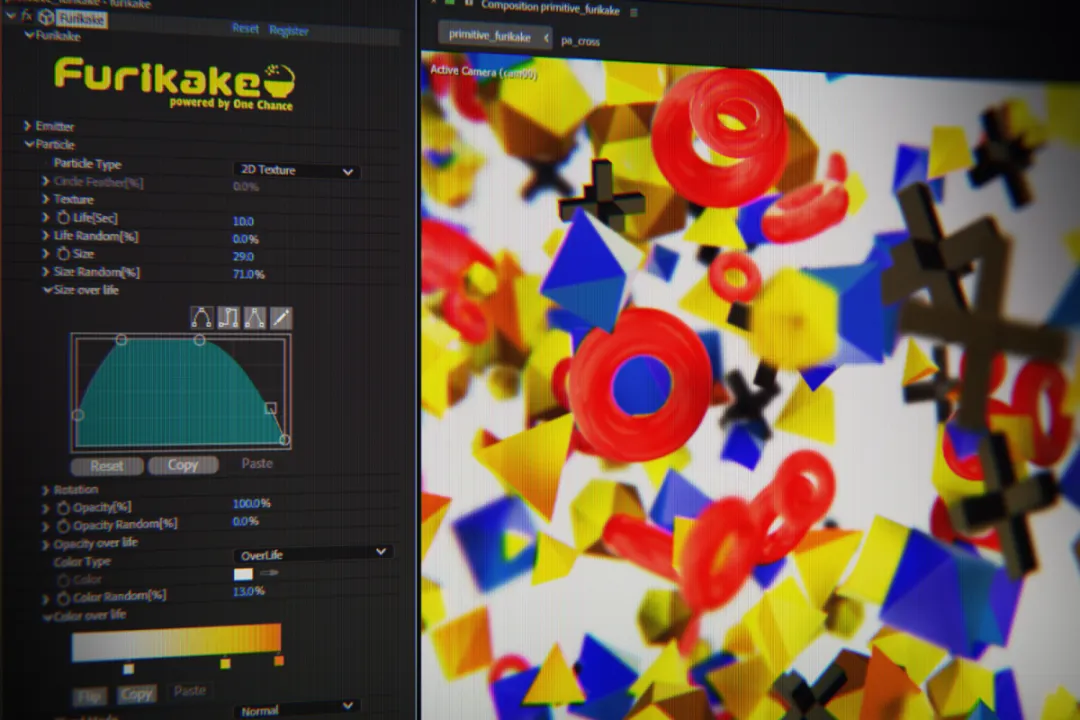1080x720 pixels.
Task: Select the square step curve preset icon
Action: tap(228, 318)
